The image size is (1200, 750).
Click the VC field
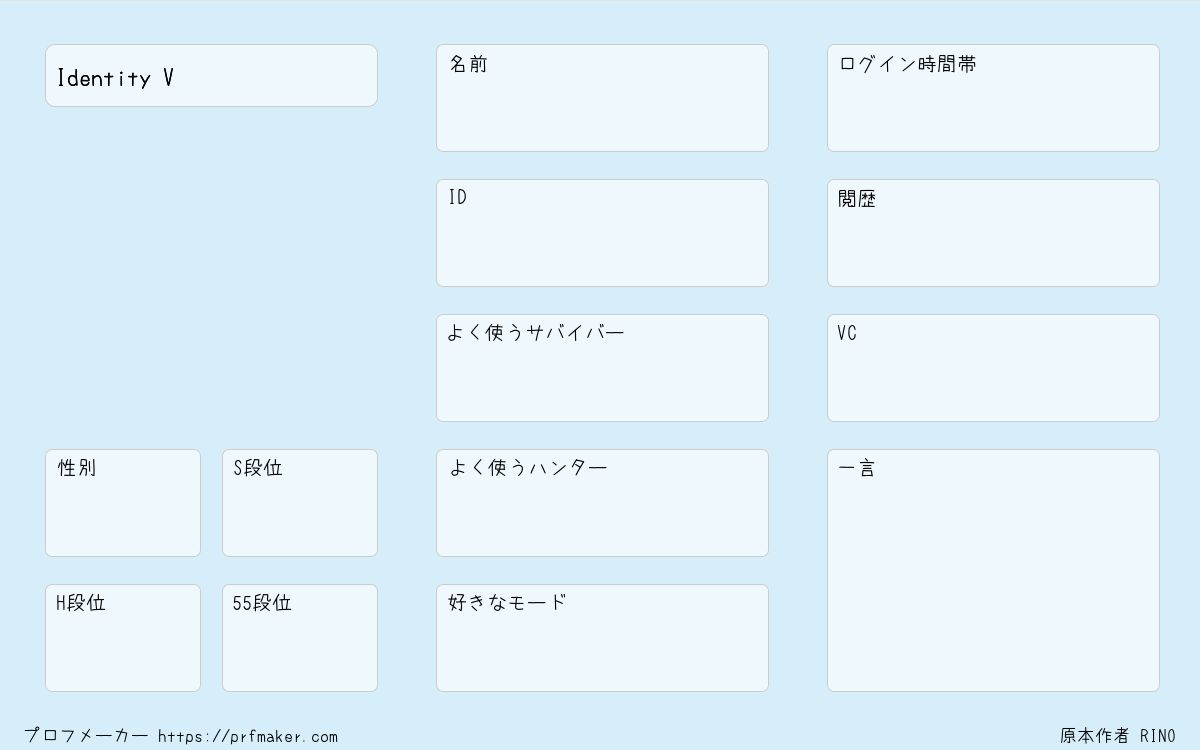pyautogui.click(x=993, y=368)
